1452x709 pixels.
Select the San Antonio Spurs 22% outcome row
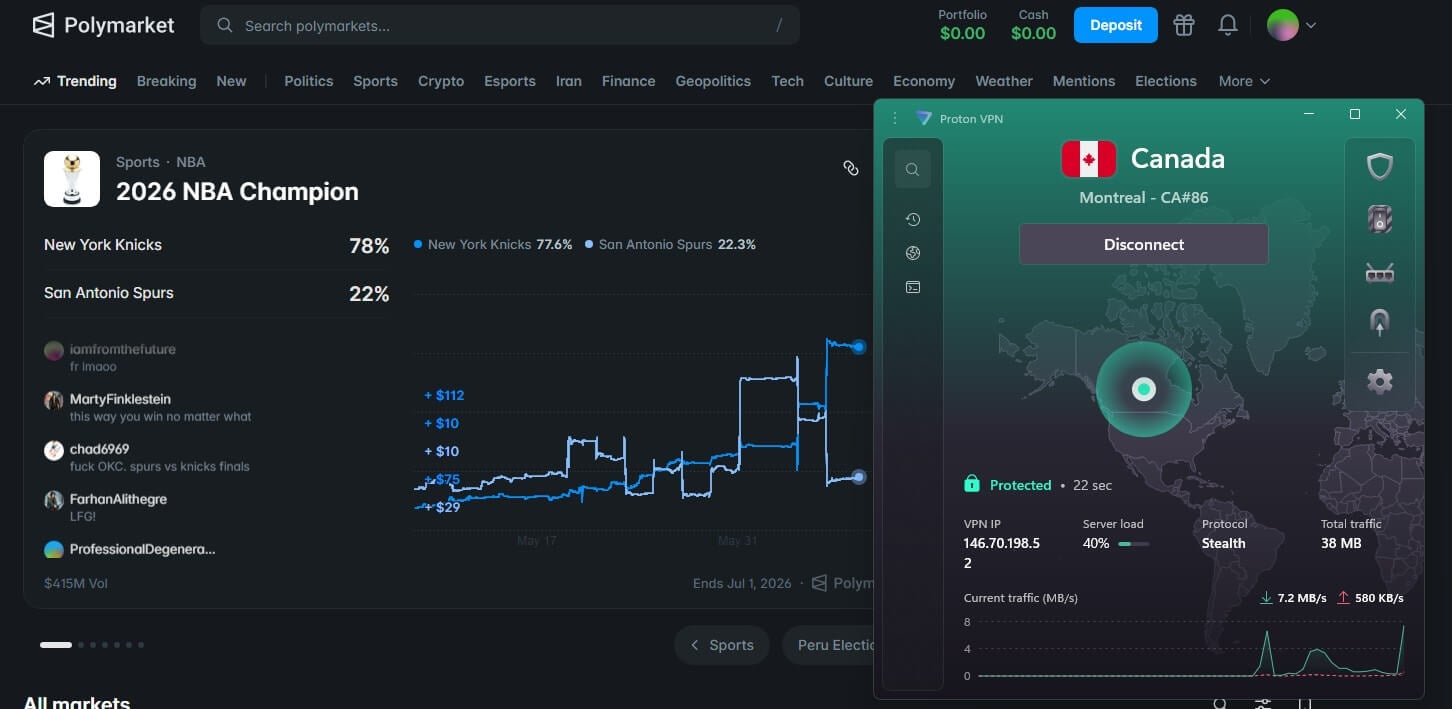point(217,293)
